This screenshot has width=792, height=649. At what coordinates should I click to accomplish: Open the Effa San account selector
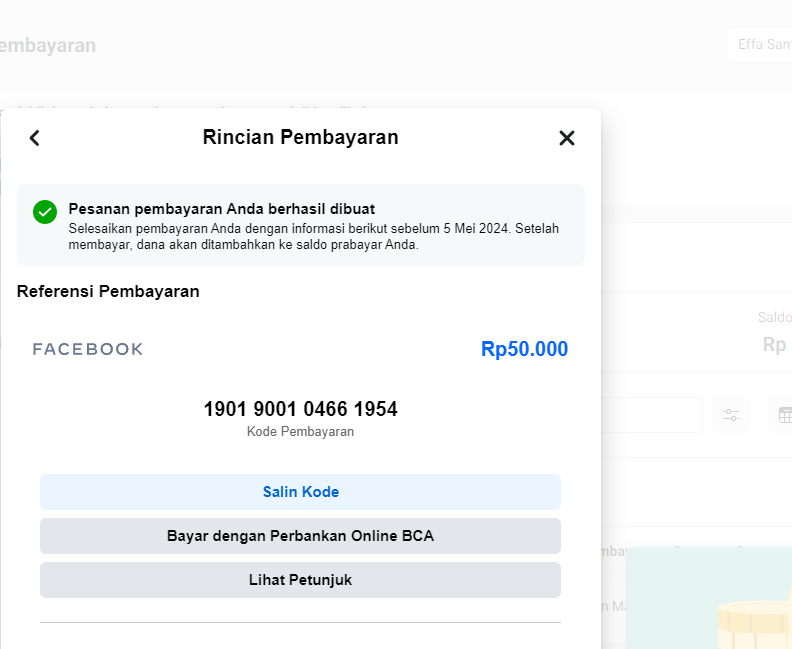pos(759,45)
